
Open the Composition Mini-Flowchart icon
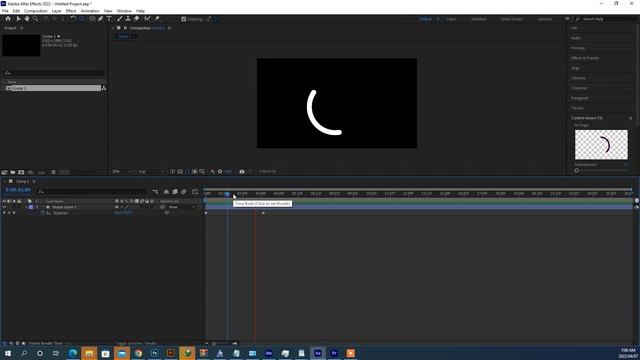[155, 191]
